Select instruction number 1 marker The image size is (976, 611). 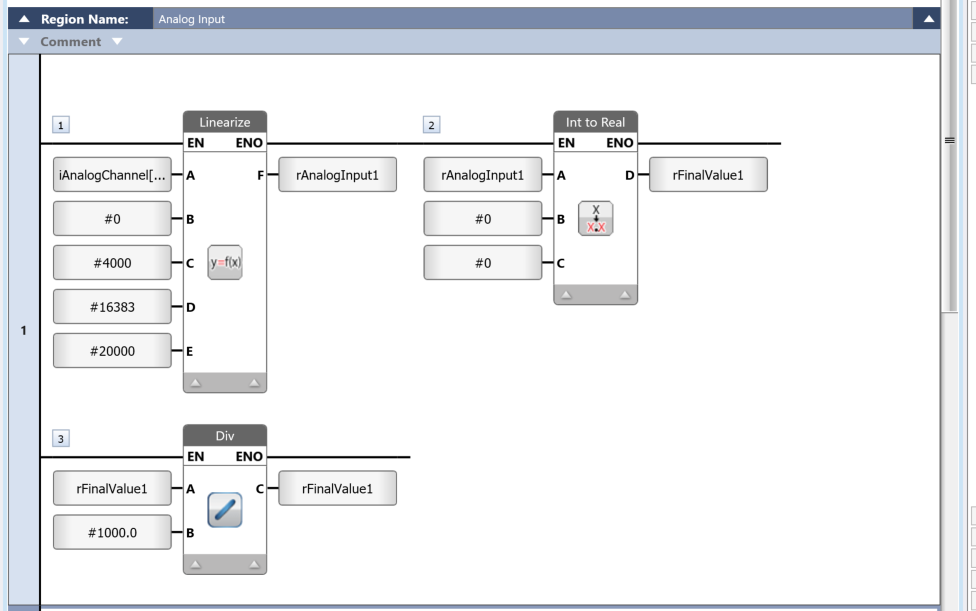[60, 125]
